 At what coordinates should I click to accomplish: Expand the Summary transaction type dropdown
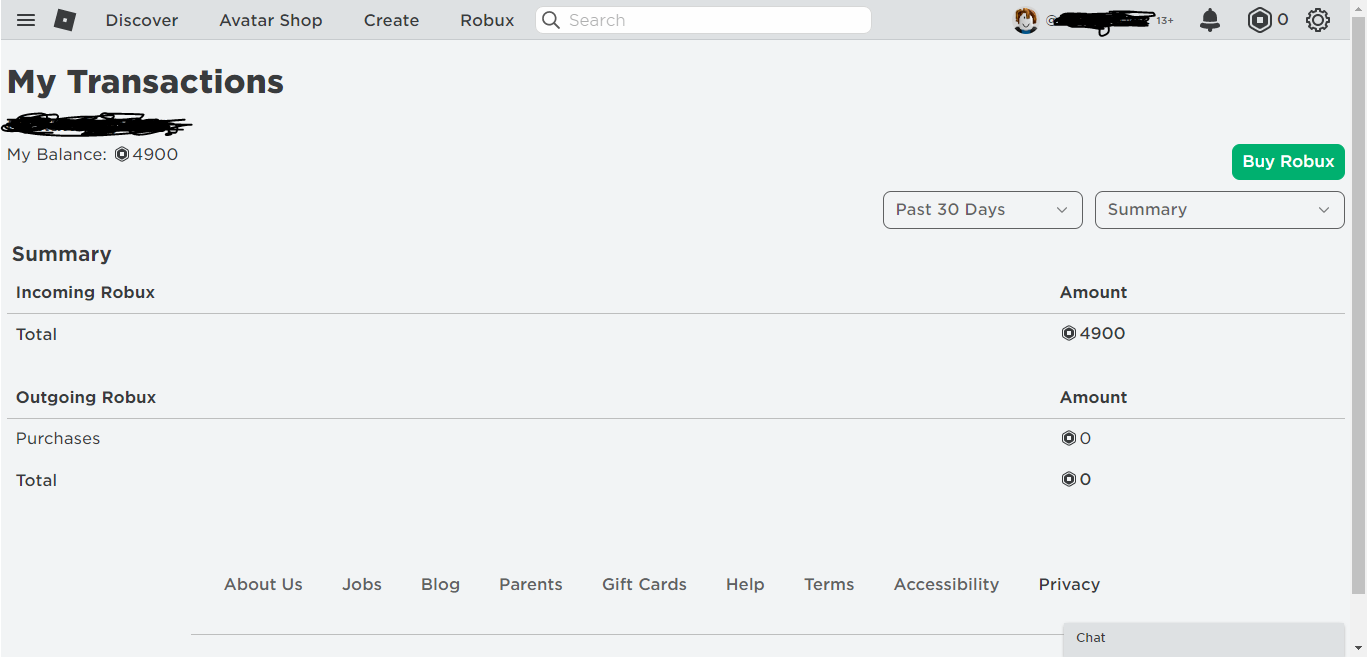pyautogui.click(x=1220, y=210)
